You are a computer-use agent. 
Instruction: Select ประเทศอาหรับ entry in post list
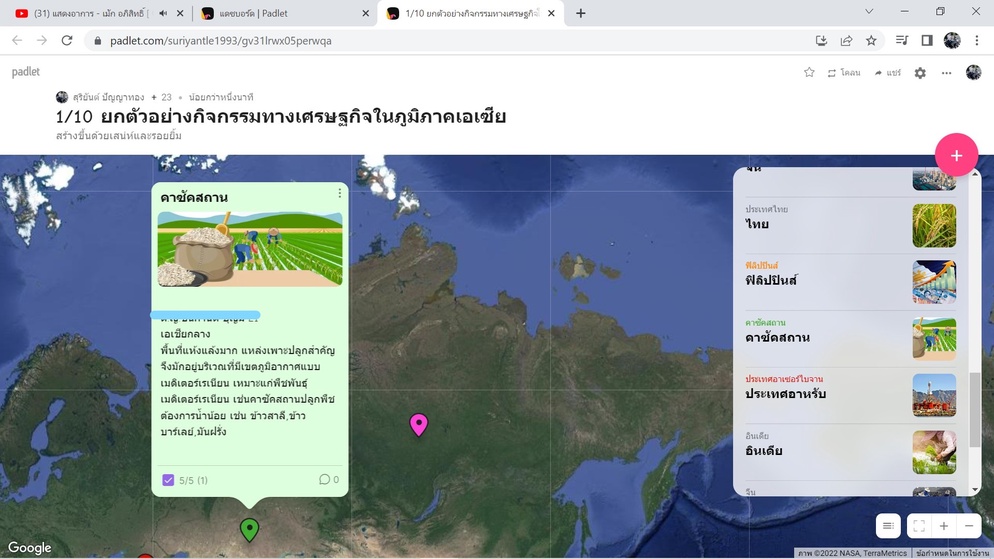click(x=850, y=395)
